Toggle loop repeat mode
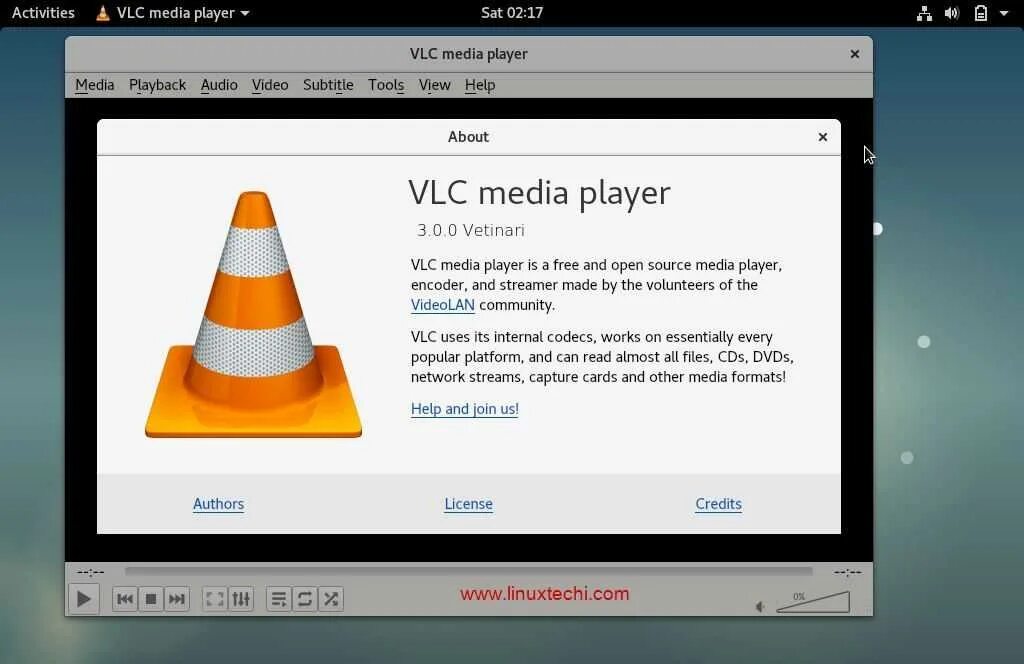 click(304, 599)
